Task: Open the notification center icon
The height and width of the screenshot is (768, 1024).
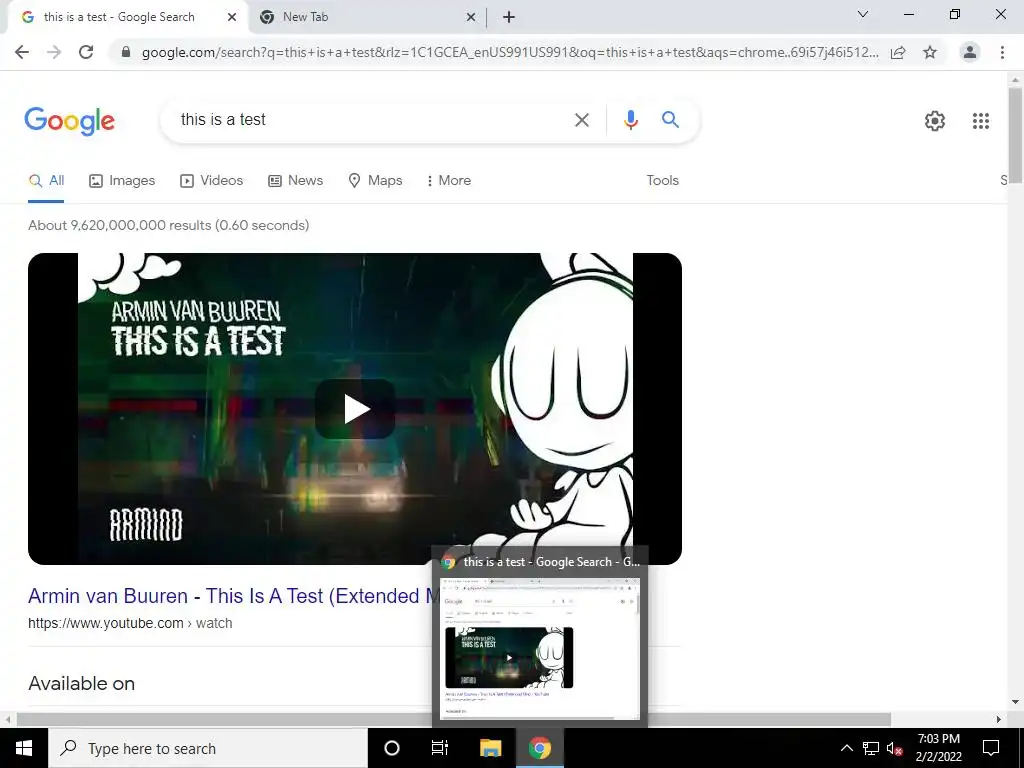Action: click(x=991, y=748)
